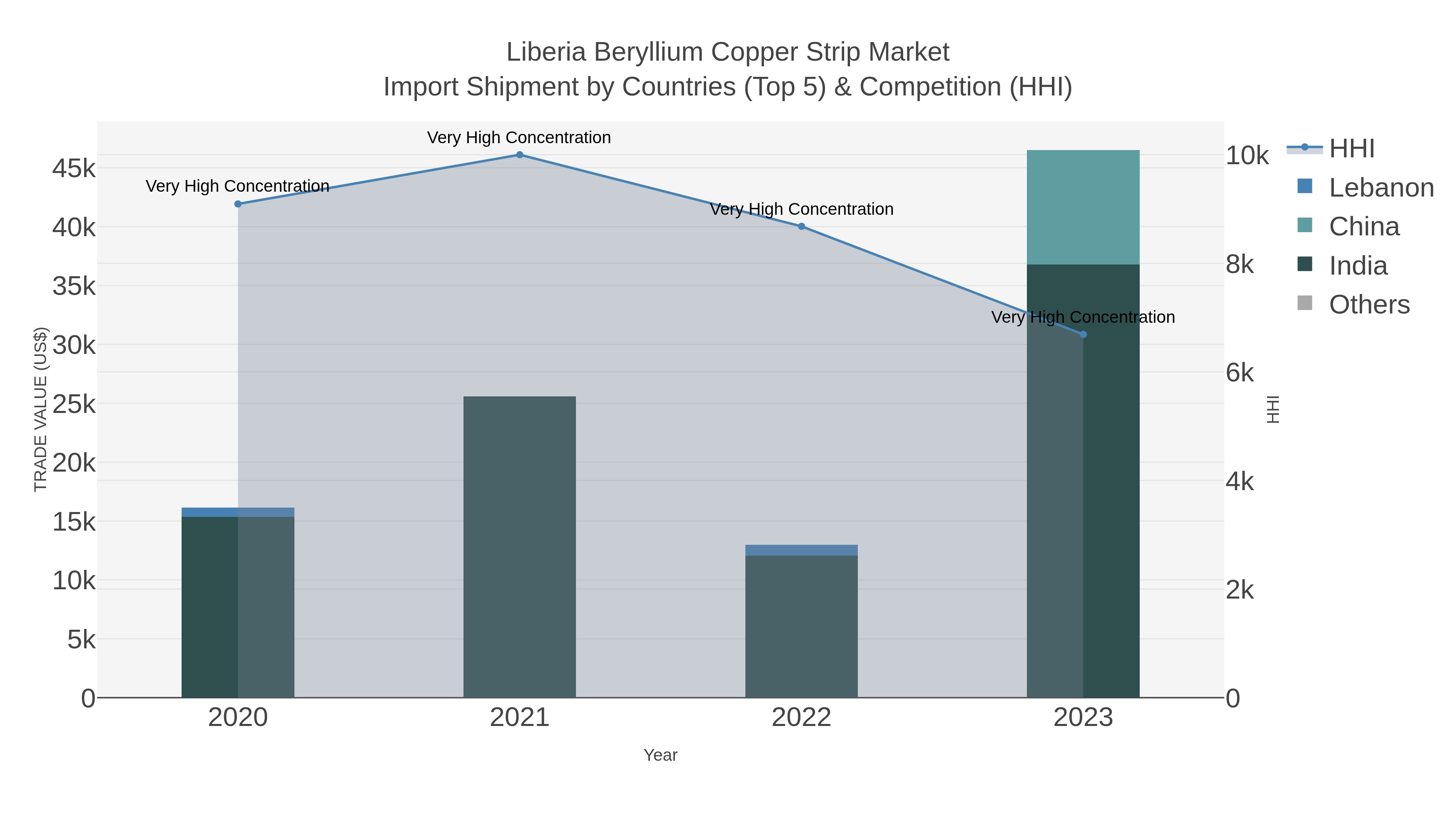Click the Liberia Beryllium Copper Strip Market title
The width and height of the screenshot is (1456, 819).
(728, 52)
